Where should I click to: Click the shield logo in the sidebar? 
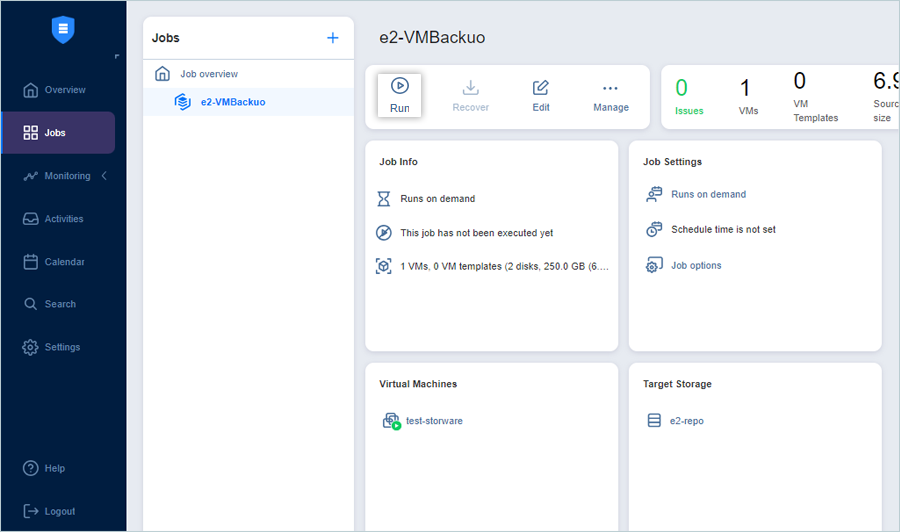click(x=63, y=29)
